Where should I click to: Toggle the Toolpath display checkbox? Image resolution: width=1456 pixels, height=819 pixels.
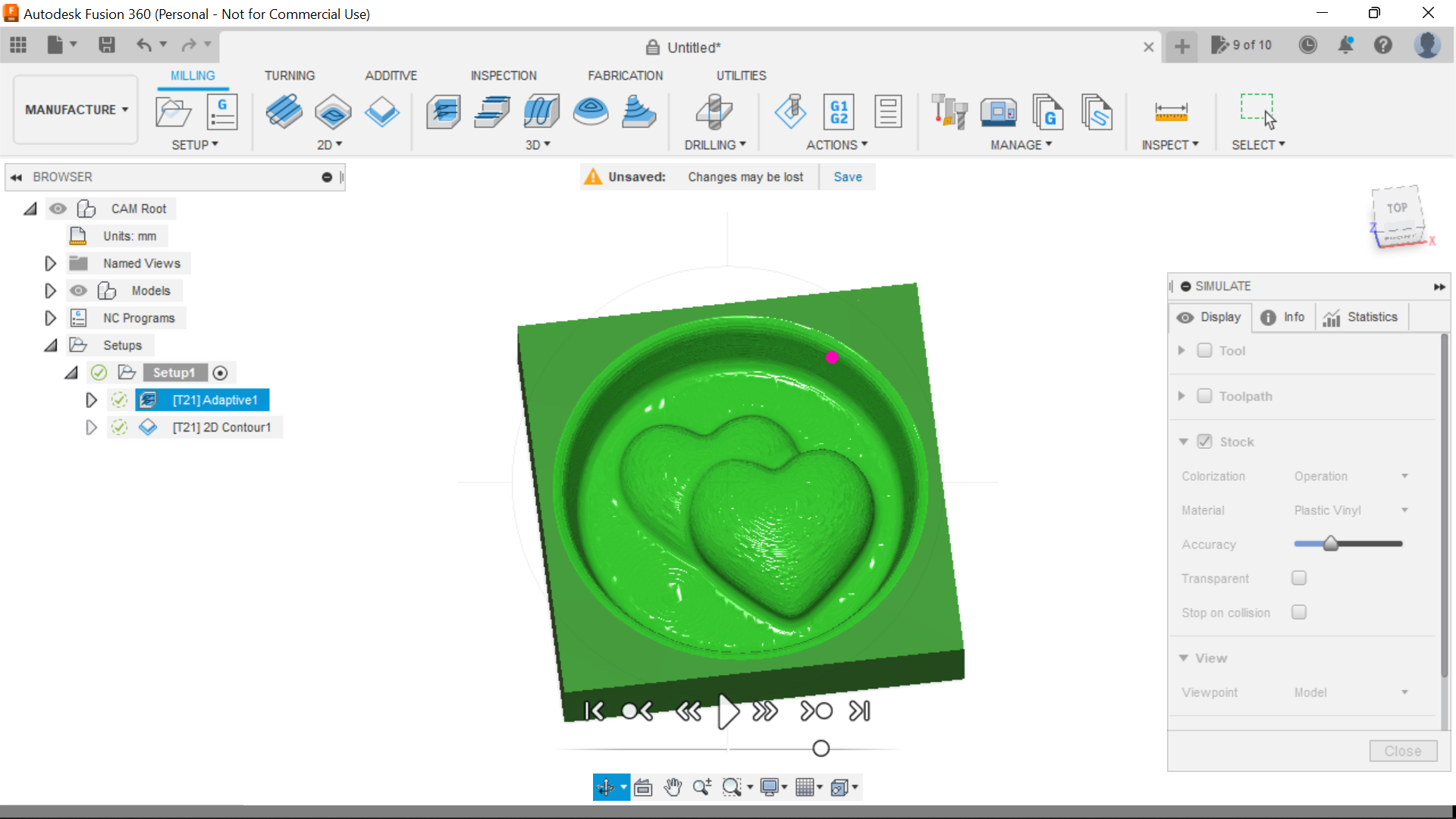[x=1204, y=397]
